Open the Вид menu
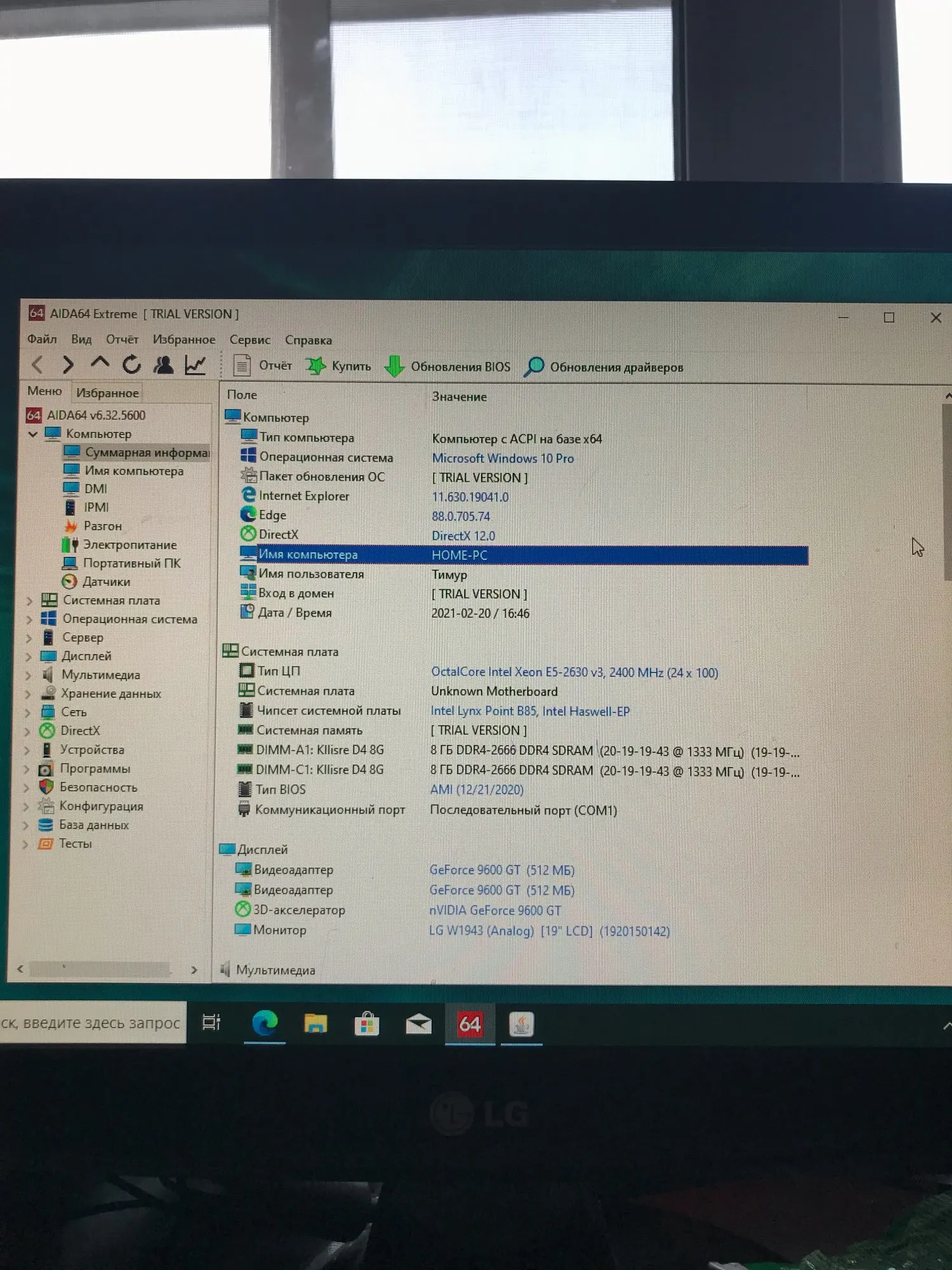The width and height of the screenshot is (952, 1270). (81, 339)
